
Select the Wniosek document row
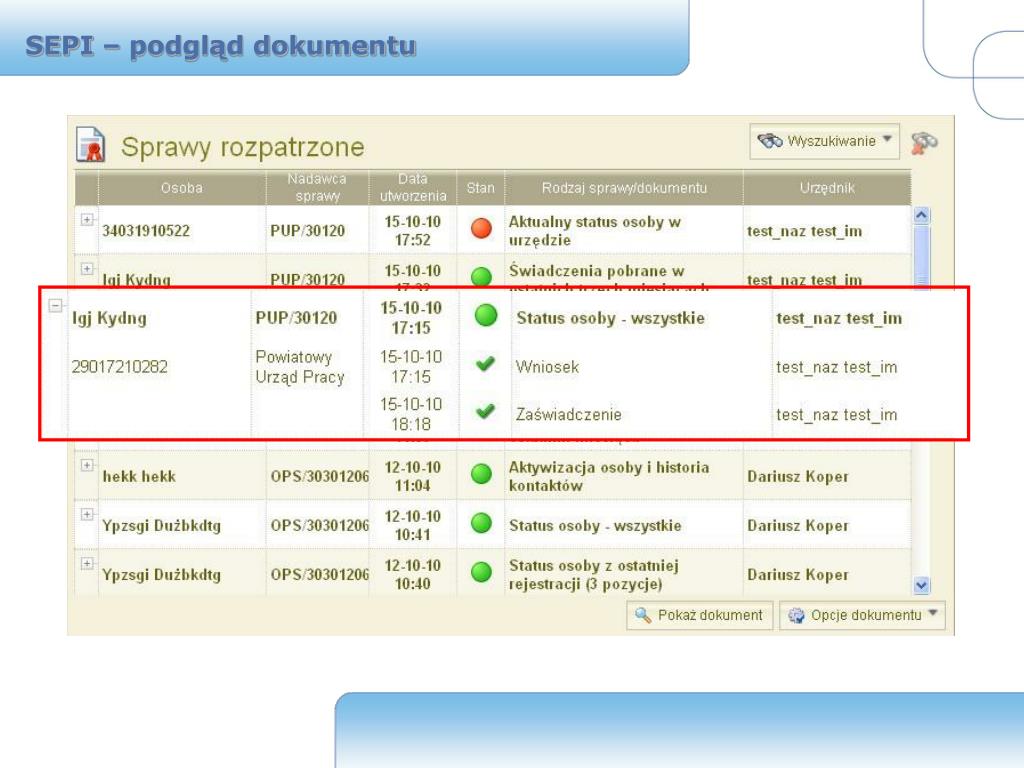pyautogui.click(x=502, y=366)
